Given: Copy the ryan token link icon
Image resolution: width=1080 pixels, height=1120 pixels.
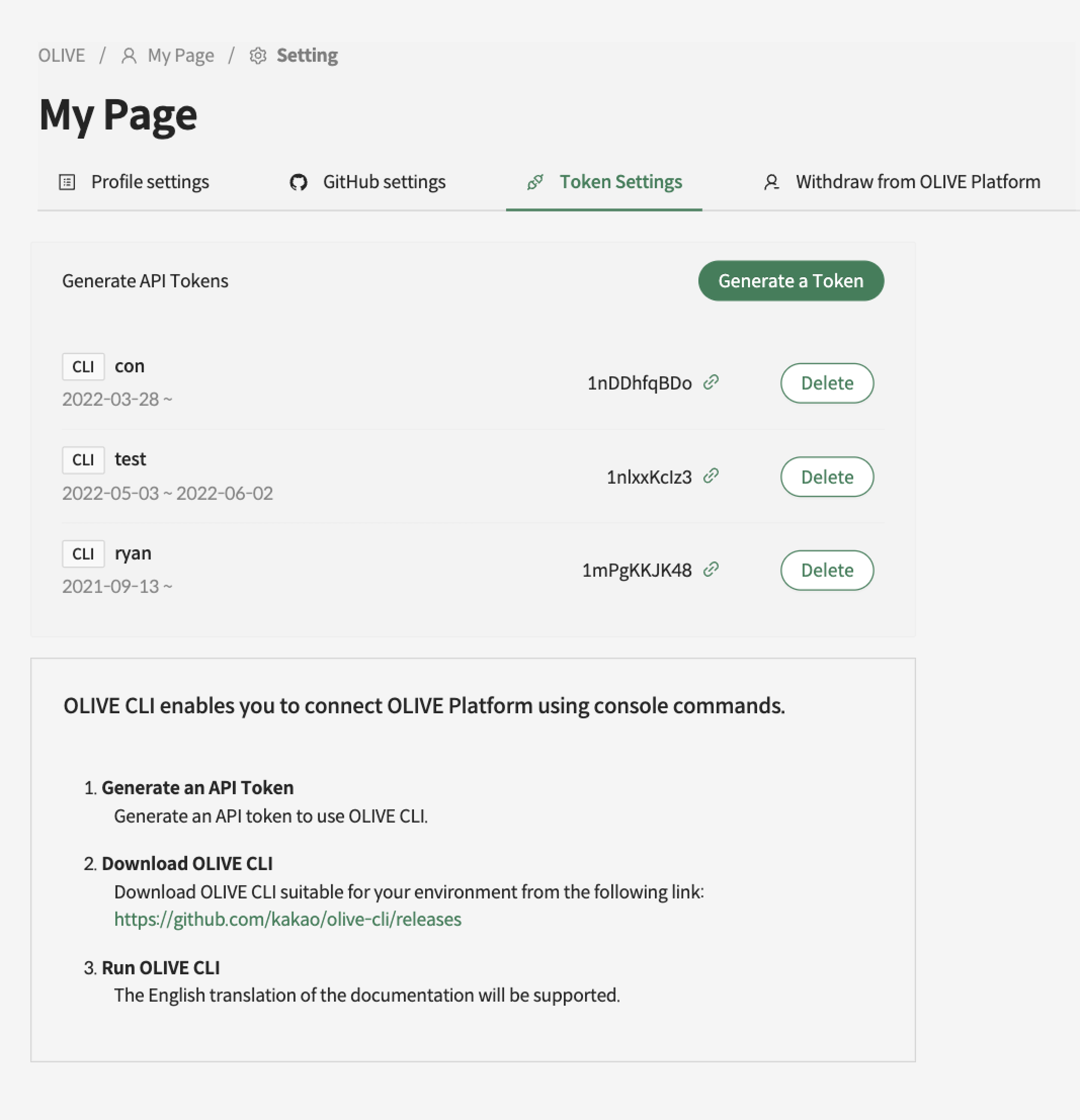Looking at the screenshot, I should click(x=711, y=570).
